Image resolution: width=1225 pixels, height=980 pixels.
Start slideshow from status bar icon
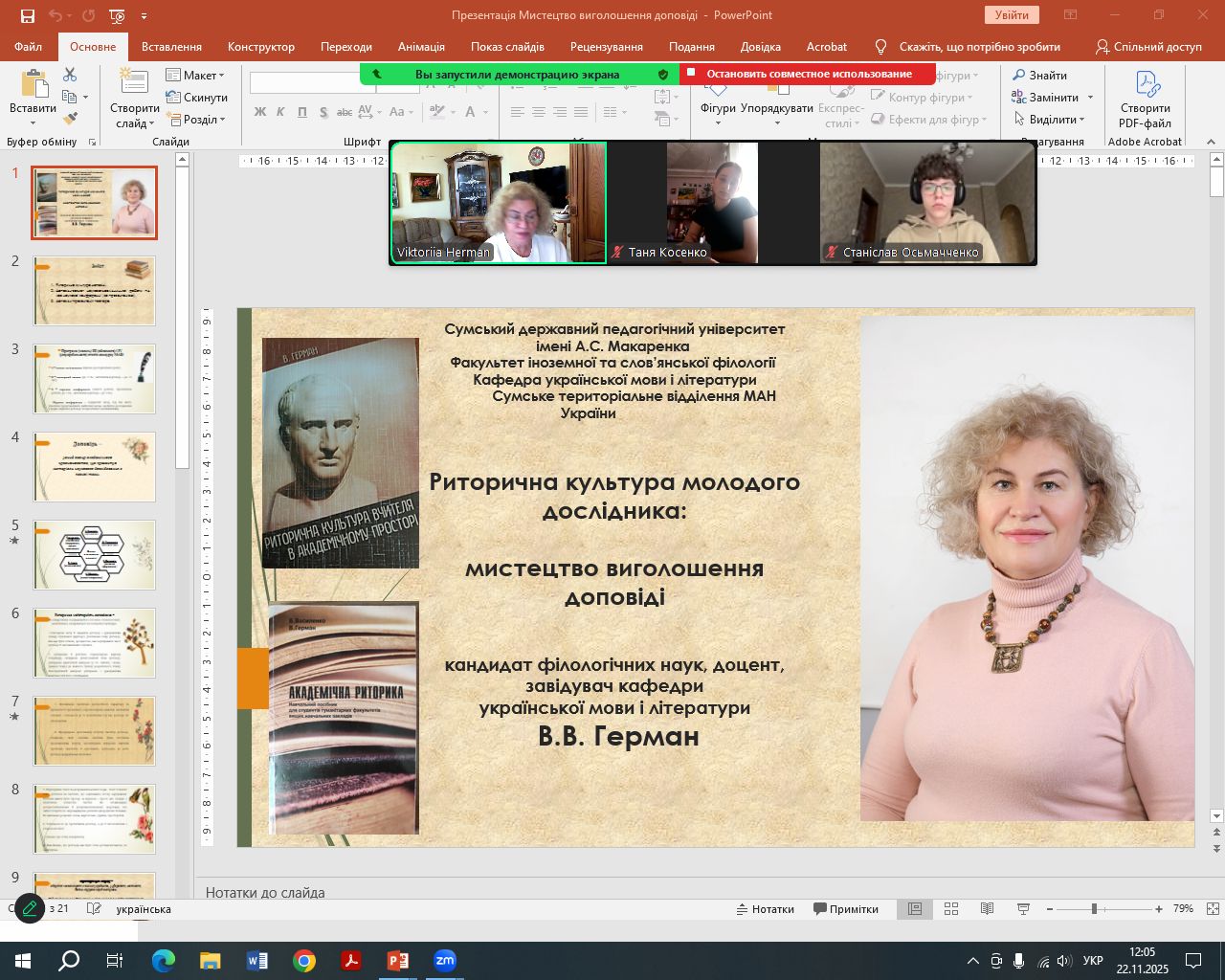pyautogui.click(x=1023, y=908)
